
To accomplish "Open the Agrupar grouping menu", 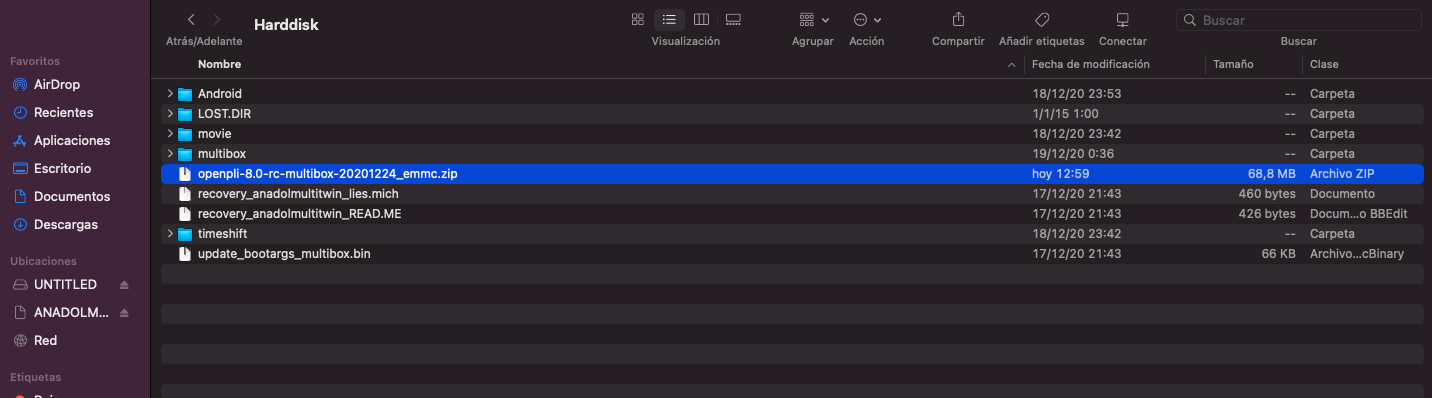I will click(814, 20).
